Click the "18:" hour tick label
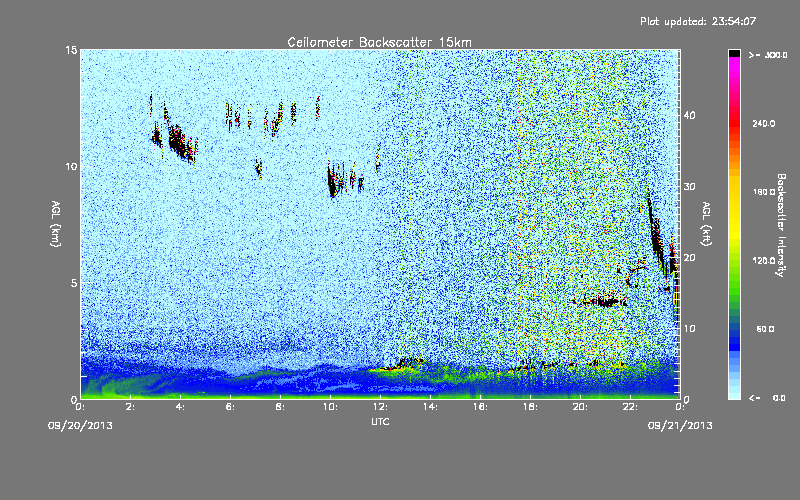Screen dimensions: 800x500 (x=531, y=407)
